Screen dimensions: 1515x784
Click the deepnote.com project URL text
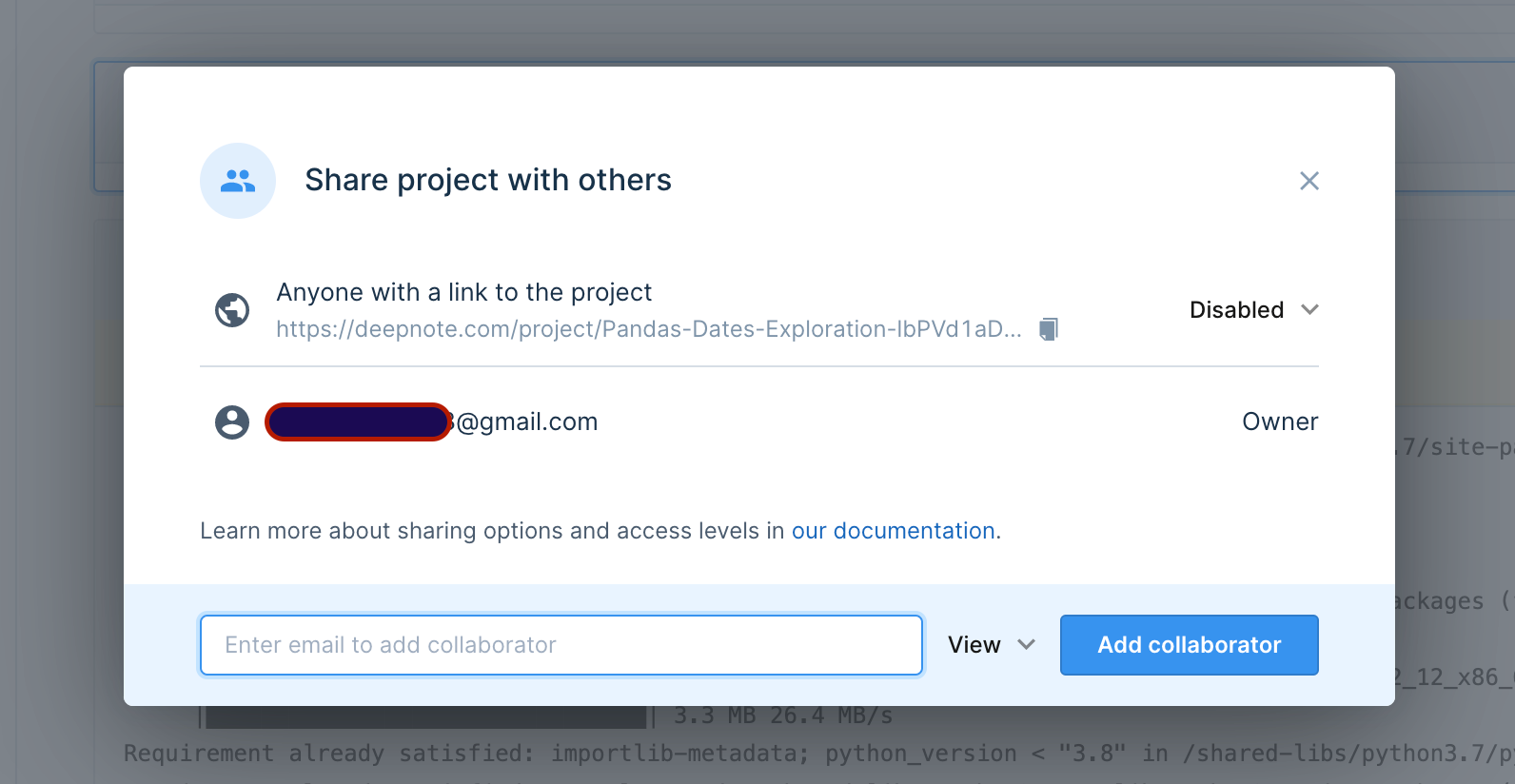[648, 329]
